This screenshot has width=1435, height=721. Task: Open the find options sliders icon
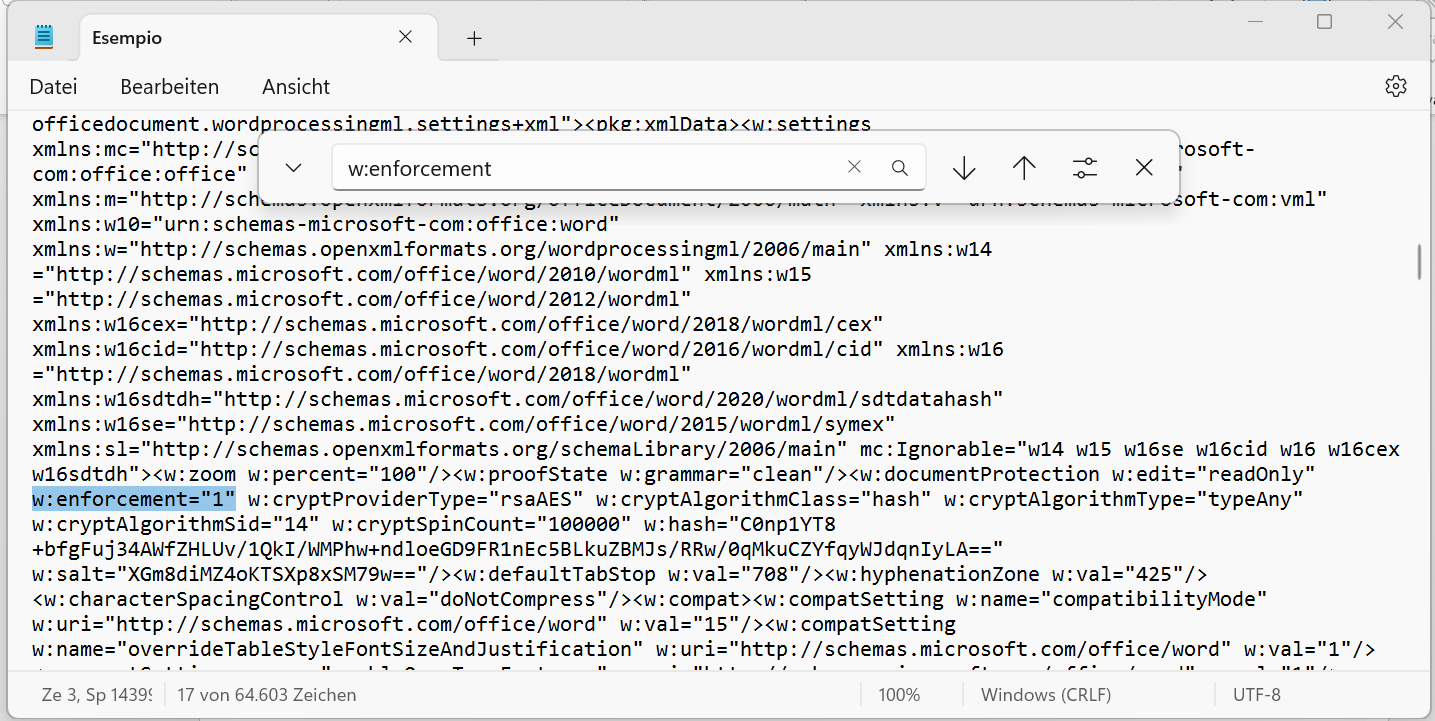tap(1085, 168)
